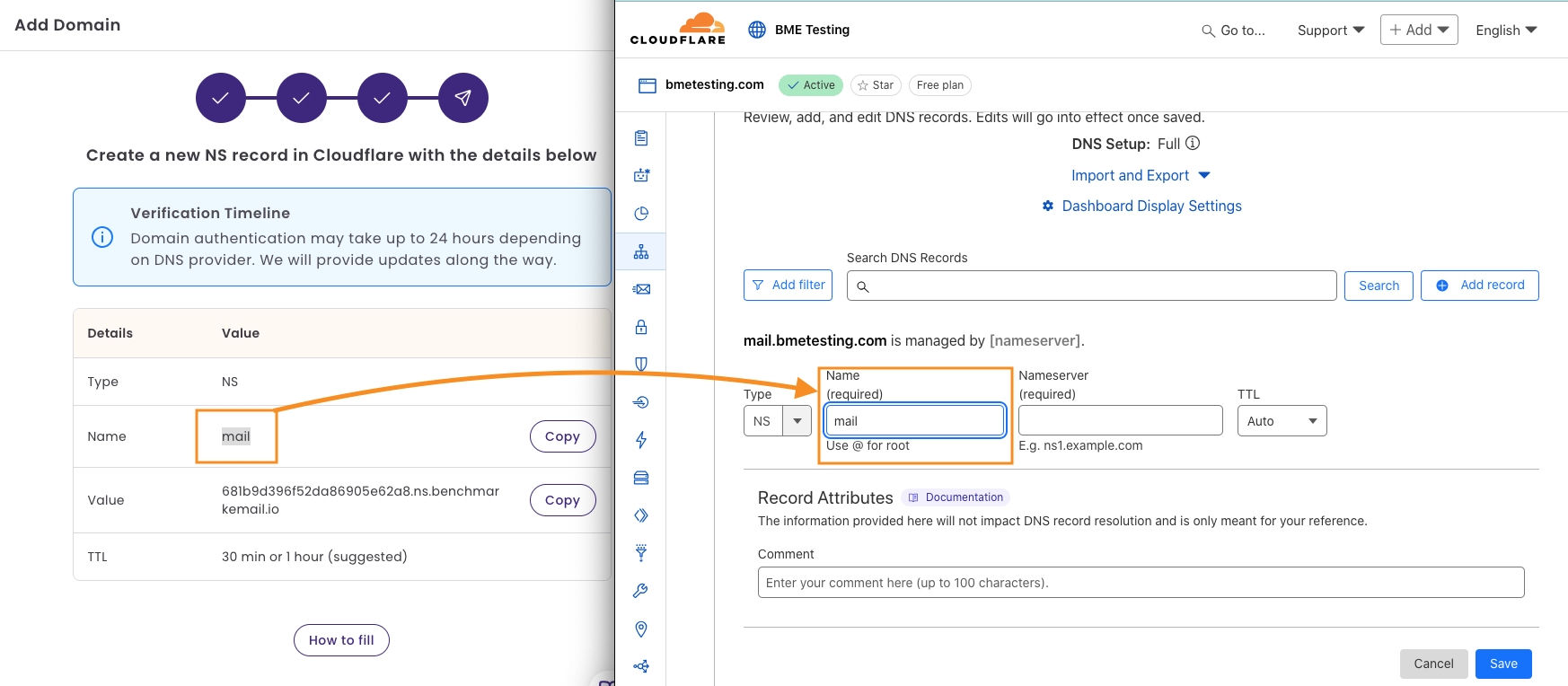Screen dimensions: 1568x686
Task: Click the Cloudflare logo
Action: pyautogui.click(x=678, y=29)
